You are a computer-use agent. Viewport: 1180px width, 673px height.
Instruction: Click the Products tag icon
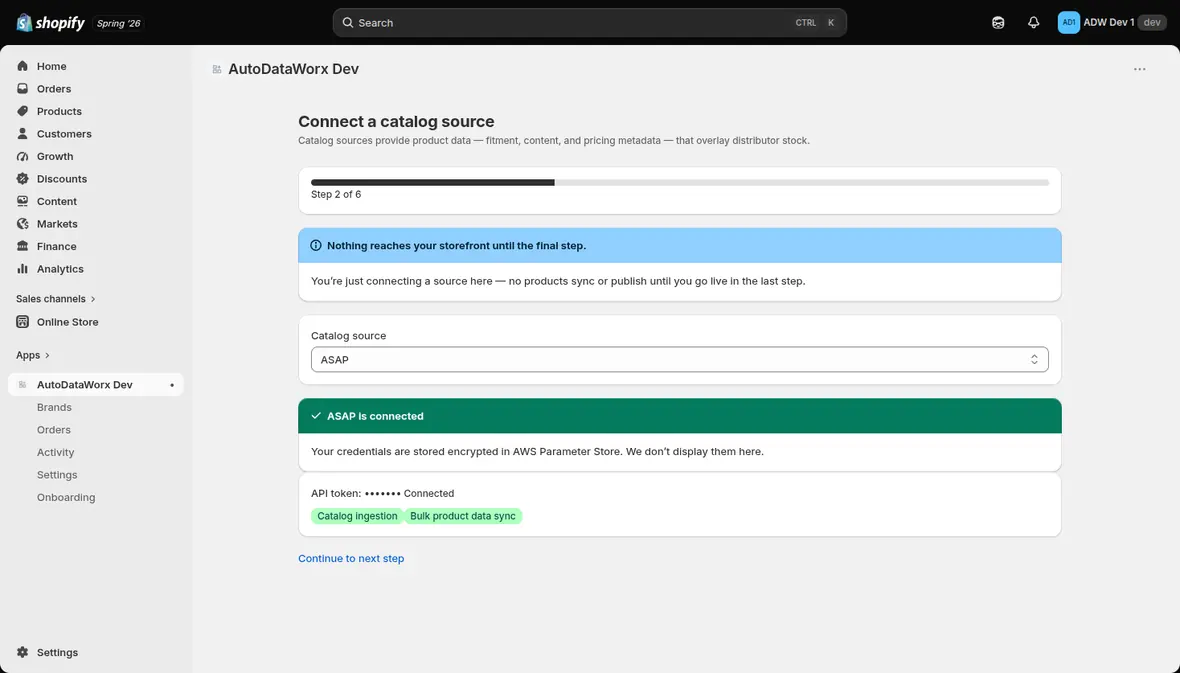click(x=23, y=111)
